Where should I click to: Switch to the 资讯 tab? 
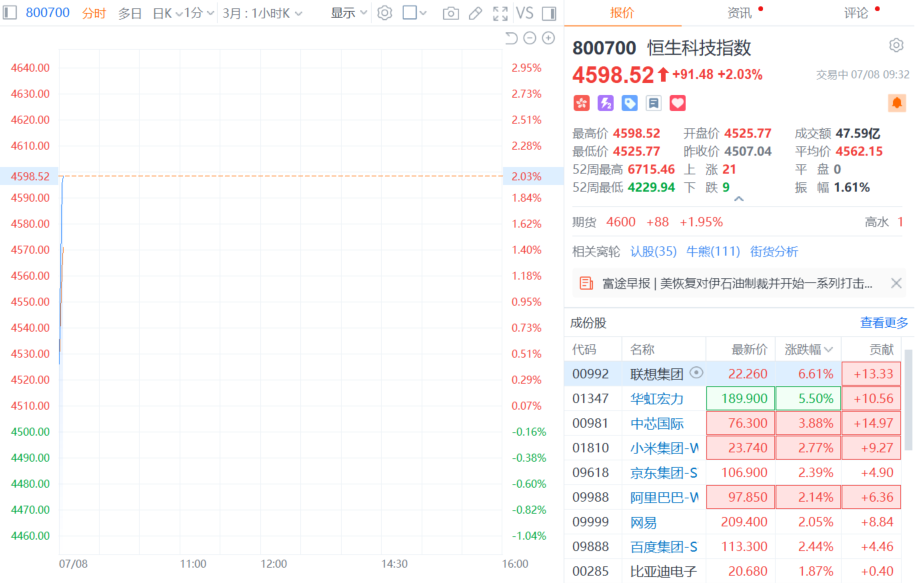[x=739, y=13]
